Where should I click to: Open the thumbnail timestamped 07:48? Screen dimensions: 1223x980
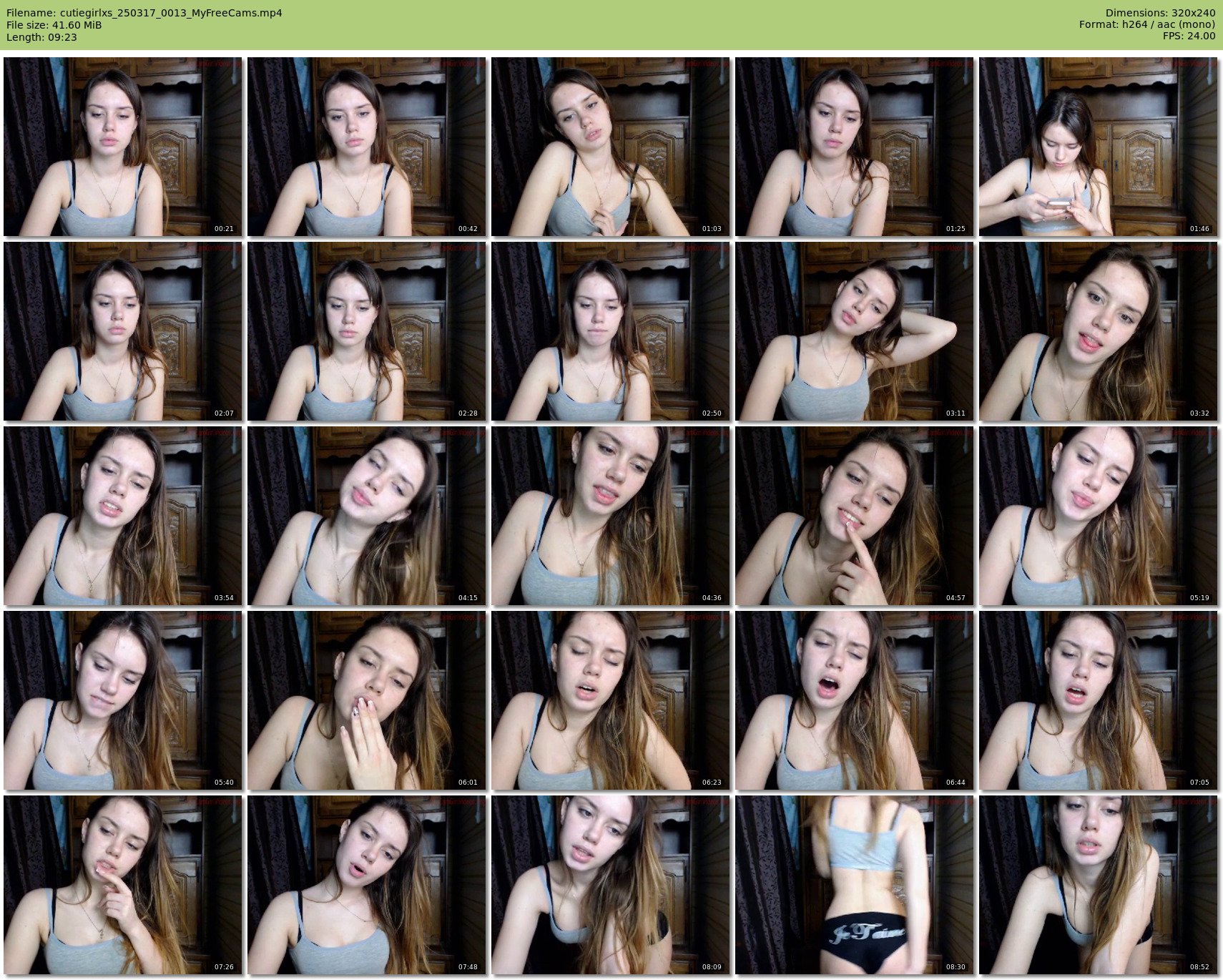click(x=366, y=885)
